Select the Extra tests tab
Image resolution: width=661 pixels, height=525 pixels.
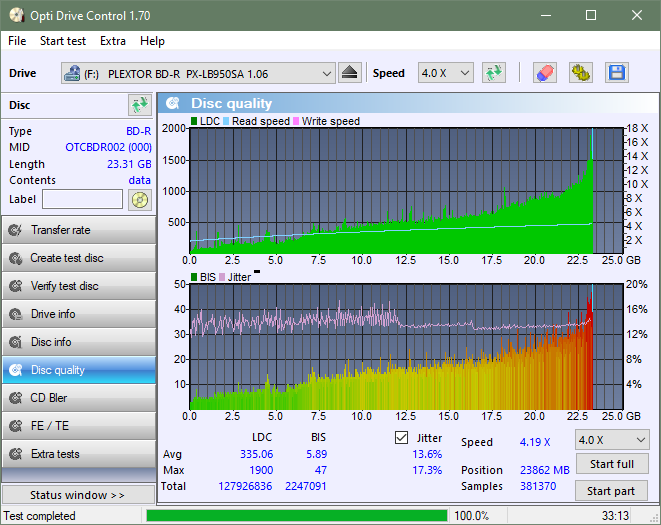pyautogui.click(x=79, y=454)
